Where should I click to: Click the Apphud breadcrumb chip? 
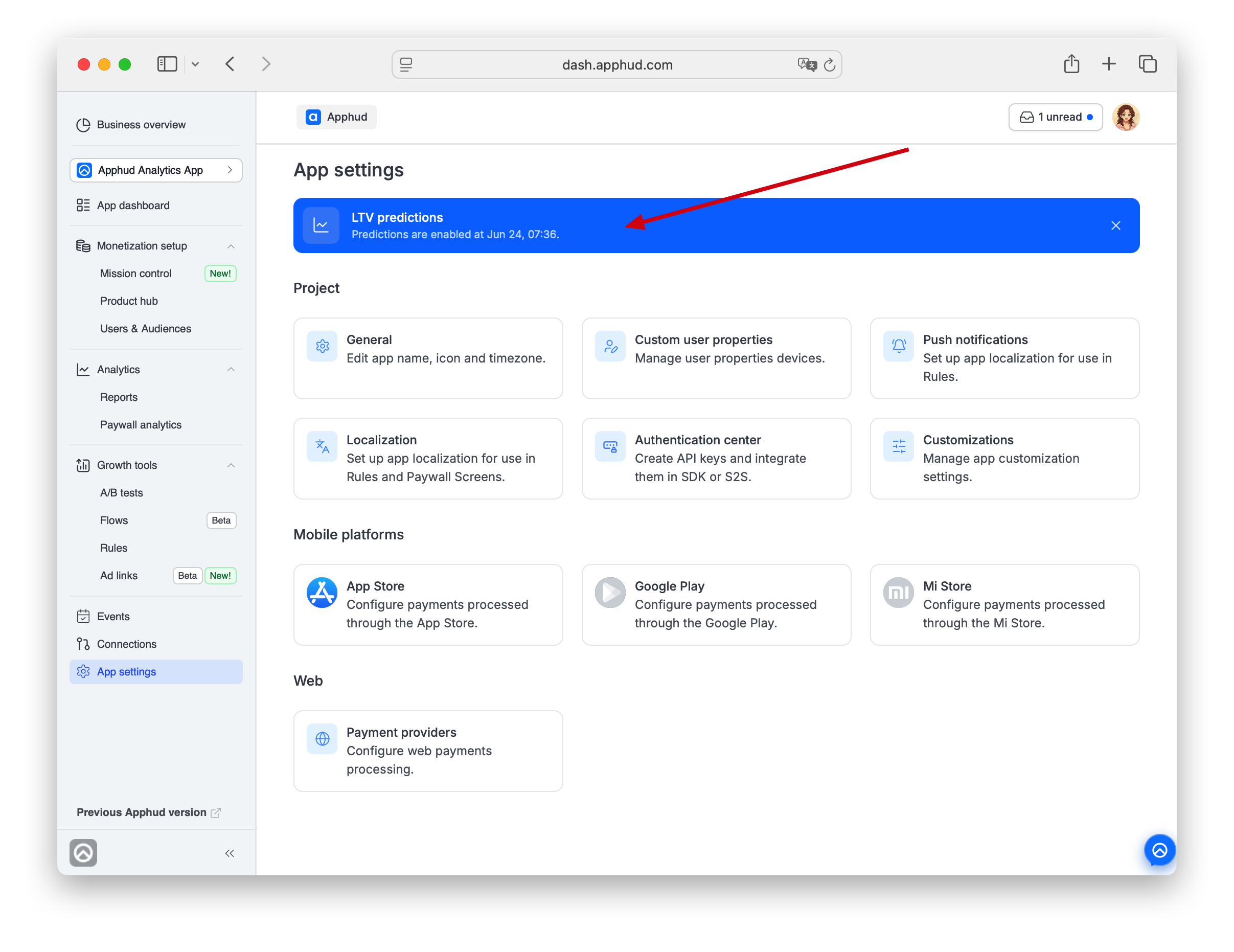pos(337,117)
